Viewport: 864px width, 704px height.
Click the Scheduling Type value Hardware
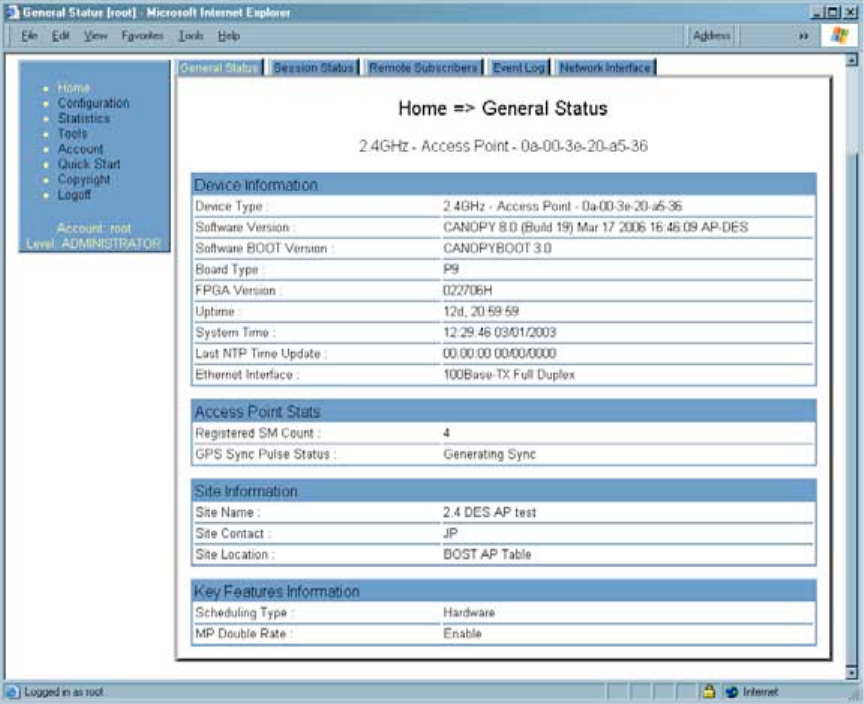[x=469, y=612]
